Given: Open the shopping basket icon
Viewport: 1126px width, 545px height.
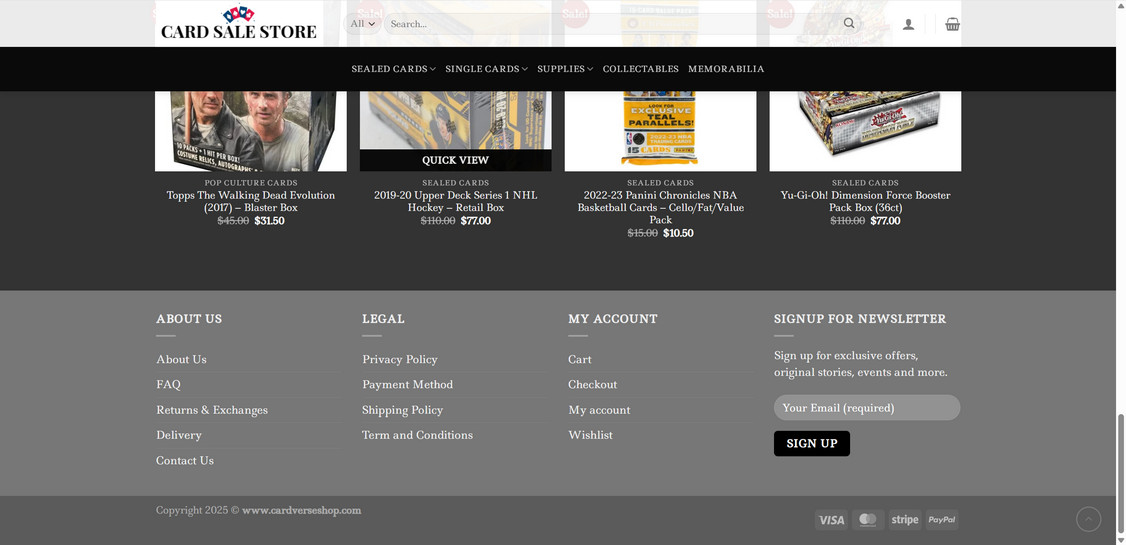Looking at the screenshot, I should 952,24.
